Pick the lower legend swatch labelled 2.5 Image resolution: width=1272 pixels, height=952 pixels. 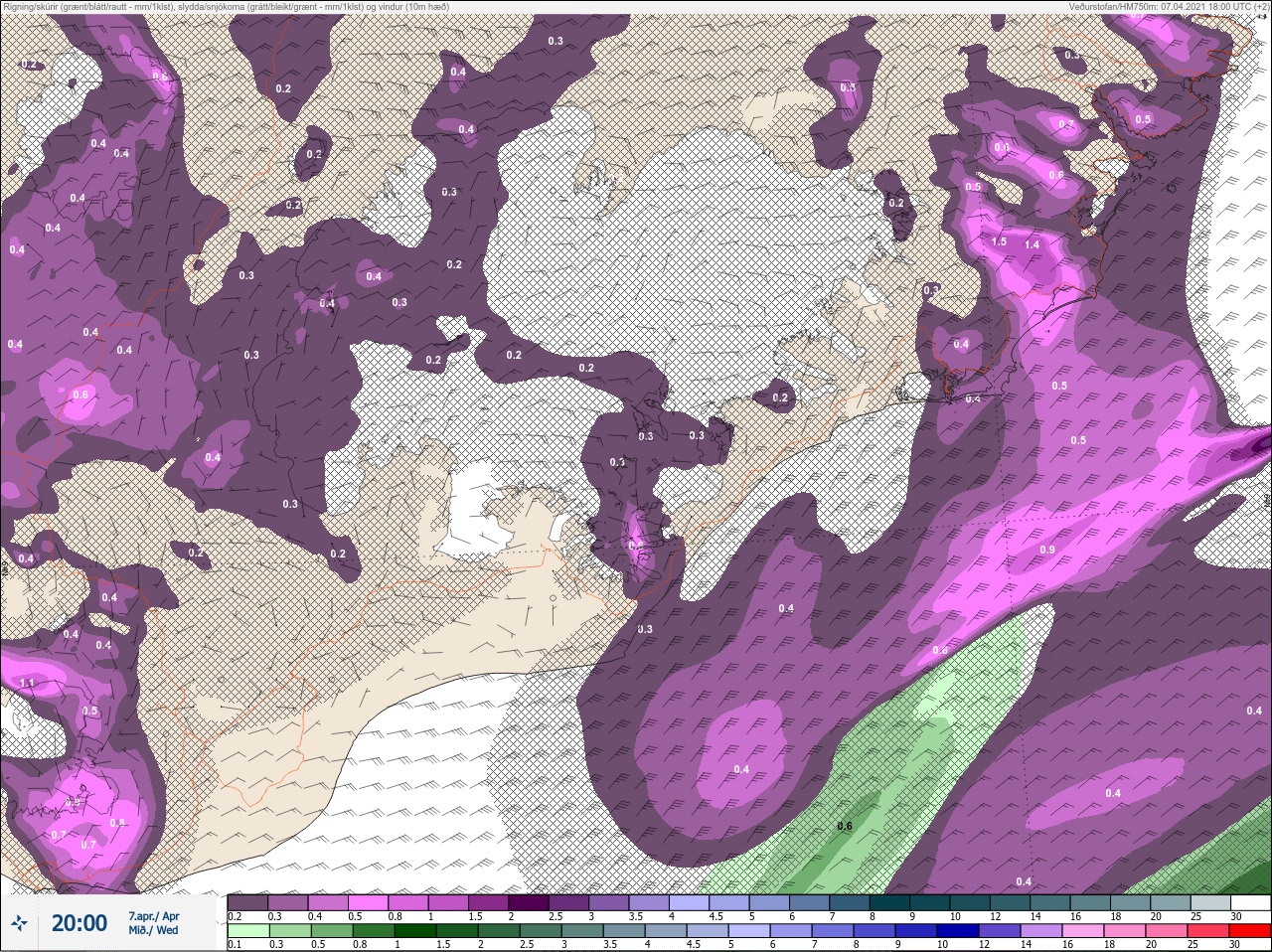coord(541,930)
